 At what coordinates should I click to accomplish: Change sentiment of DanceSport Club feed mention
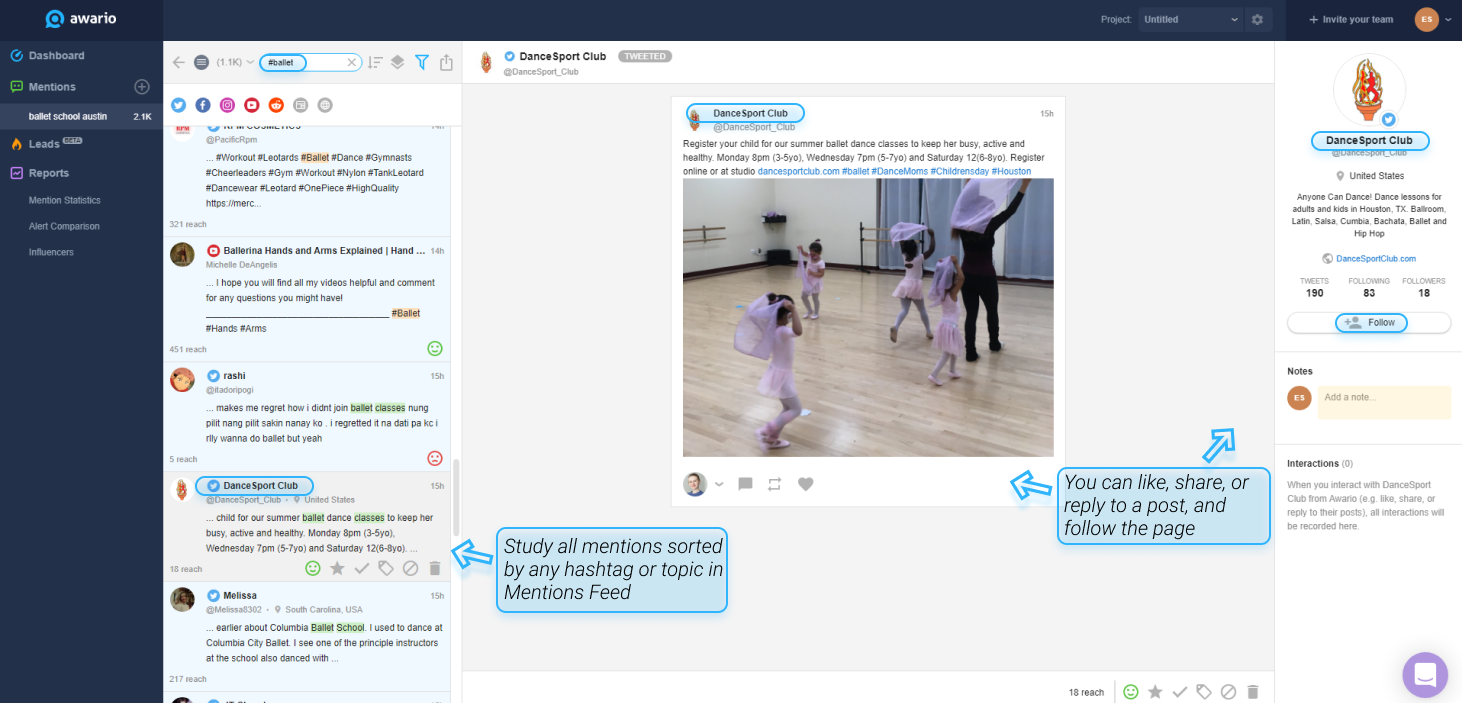click(x=313, y=568)
